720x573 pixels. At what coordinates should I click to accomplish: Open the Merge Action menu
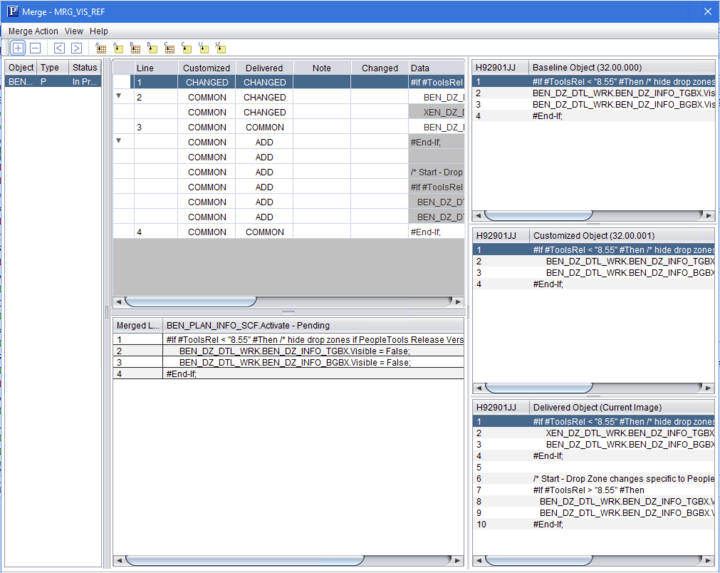[33, 31]
